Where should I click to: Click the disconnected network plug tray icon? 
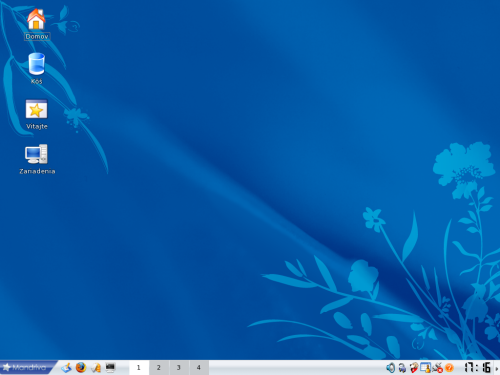pos(437,368)
